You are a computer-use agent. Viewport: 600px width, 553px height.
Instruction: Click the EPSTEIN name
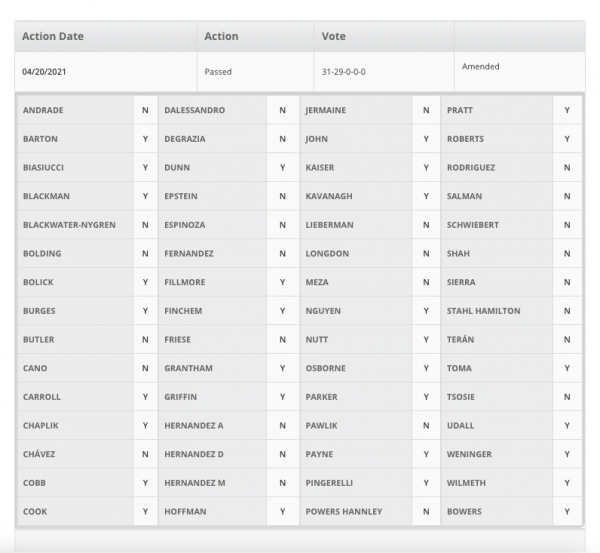pyautogui.click(x=181, y=196)
